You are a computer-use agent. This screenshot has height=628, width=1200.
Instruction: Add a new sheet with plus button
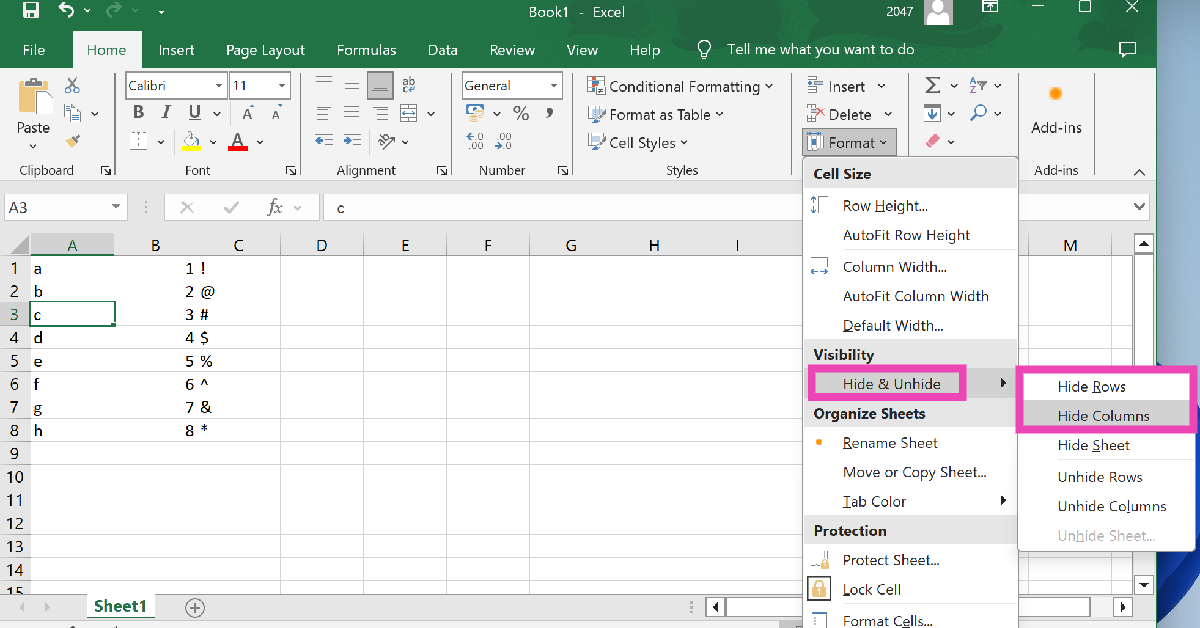pyautogui.click(x=195, y=607)
